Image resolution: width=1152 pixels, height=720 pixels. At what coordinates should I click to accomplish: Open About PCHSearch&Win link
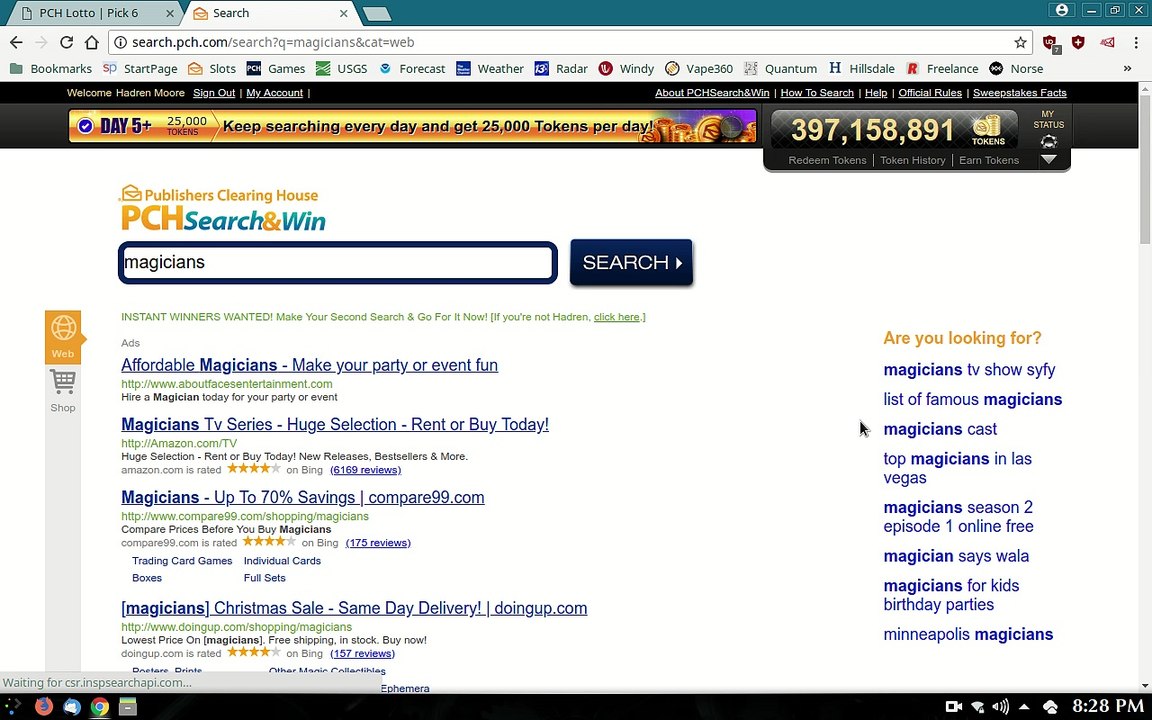712,93
